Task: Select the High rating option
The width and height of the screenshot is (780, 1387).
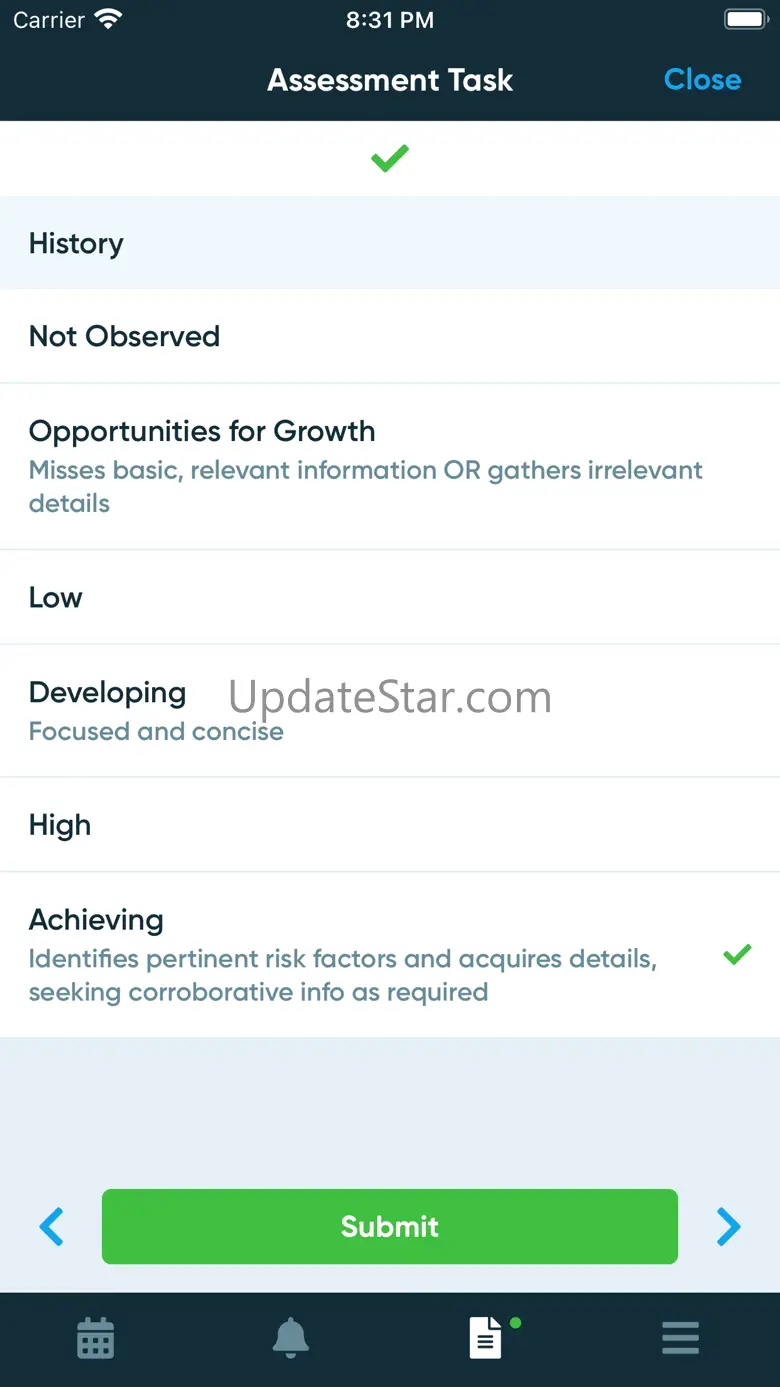Action: coord(390,825)
